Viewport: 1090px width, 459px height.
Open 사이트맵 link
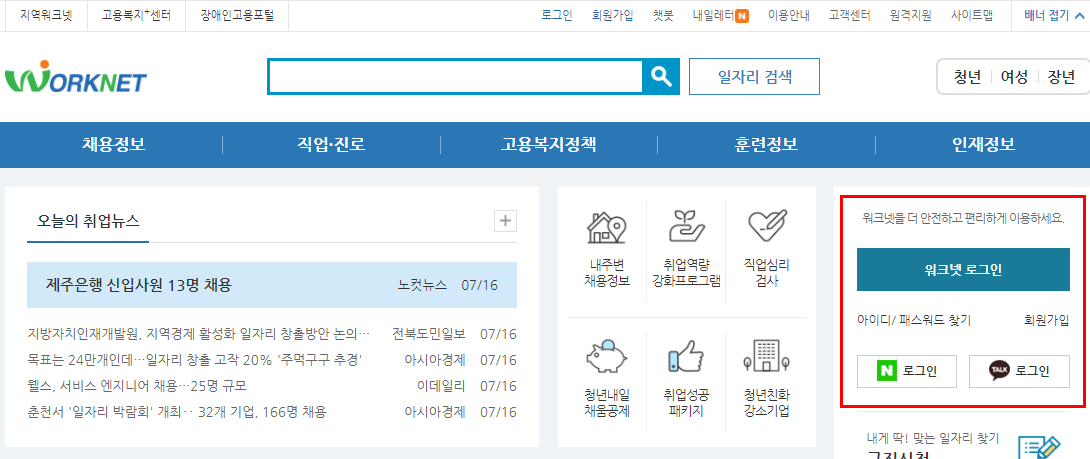[x=972, y=15]
